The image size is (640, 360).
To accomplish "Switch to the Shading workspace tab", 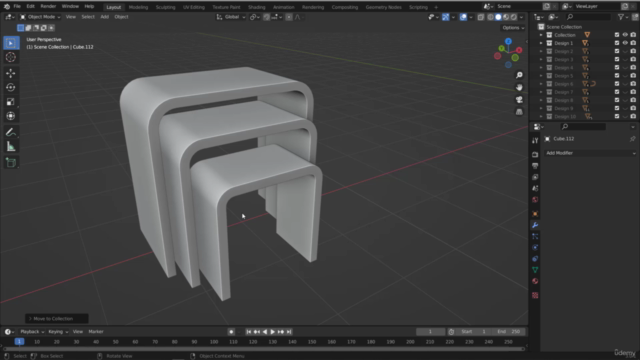I will (257, 7).
